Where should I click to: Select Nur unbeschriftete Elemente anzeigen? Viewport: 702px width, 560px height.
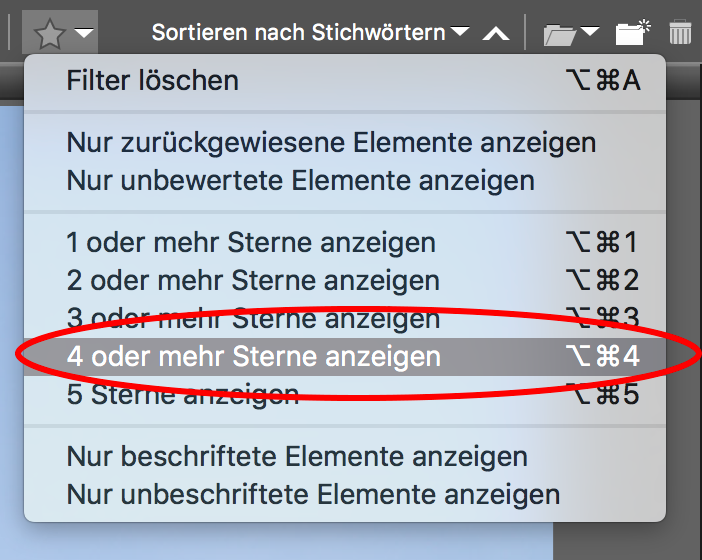click(x=313, y=494)
